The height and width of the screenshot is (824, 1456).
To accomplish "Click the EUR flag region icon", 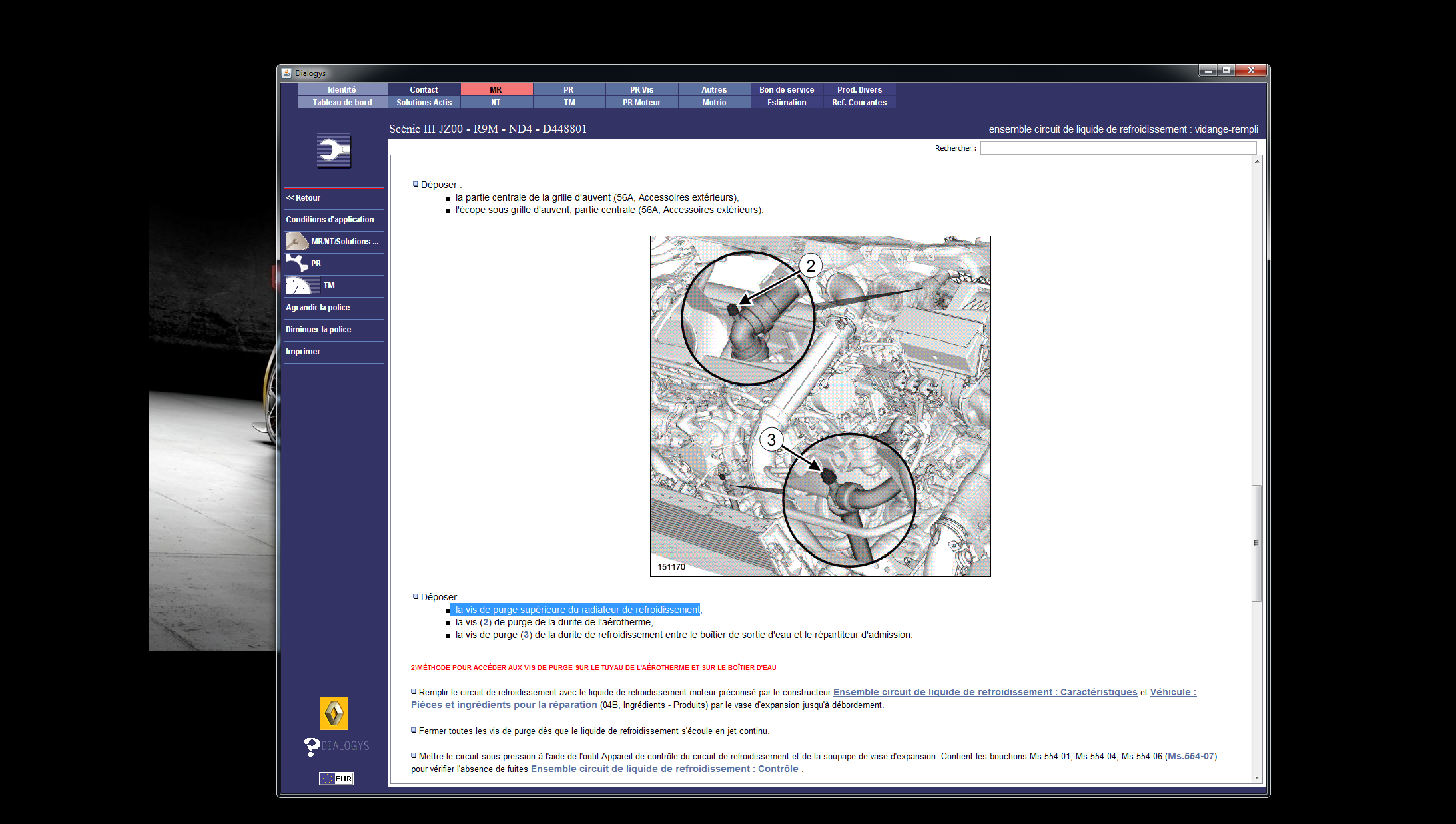I will click(336, 779).
